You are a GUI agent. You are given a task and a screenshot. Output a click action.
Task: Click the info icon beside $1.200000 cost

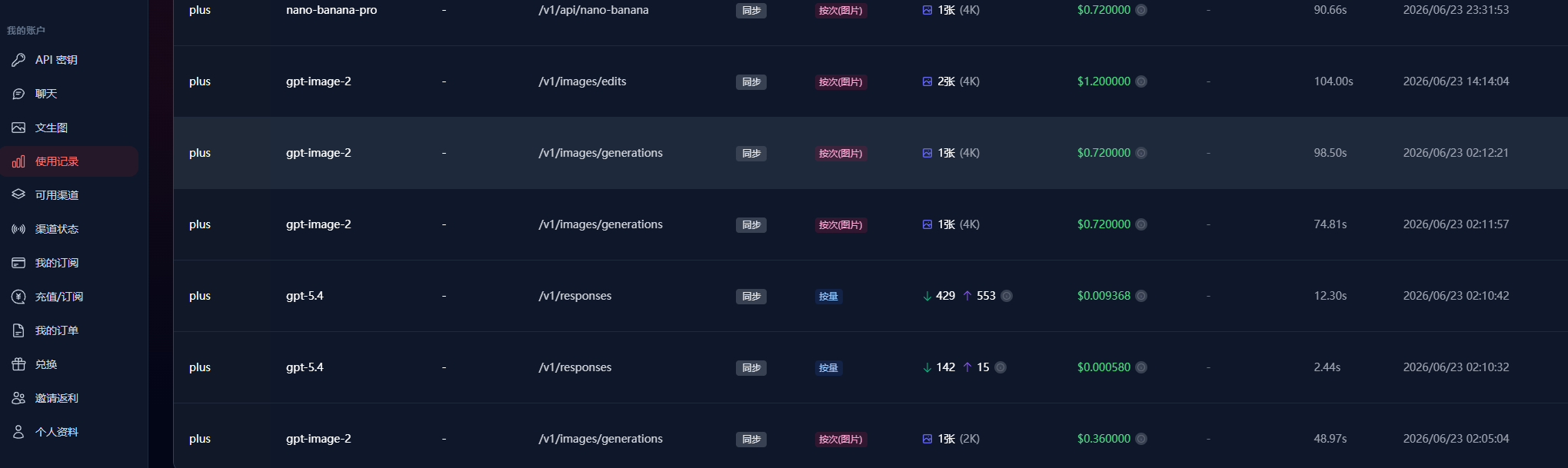click(x=1141, y=81)
